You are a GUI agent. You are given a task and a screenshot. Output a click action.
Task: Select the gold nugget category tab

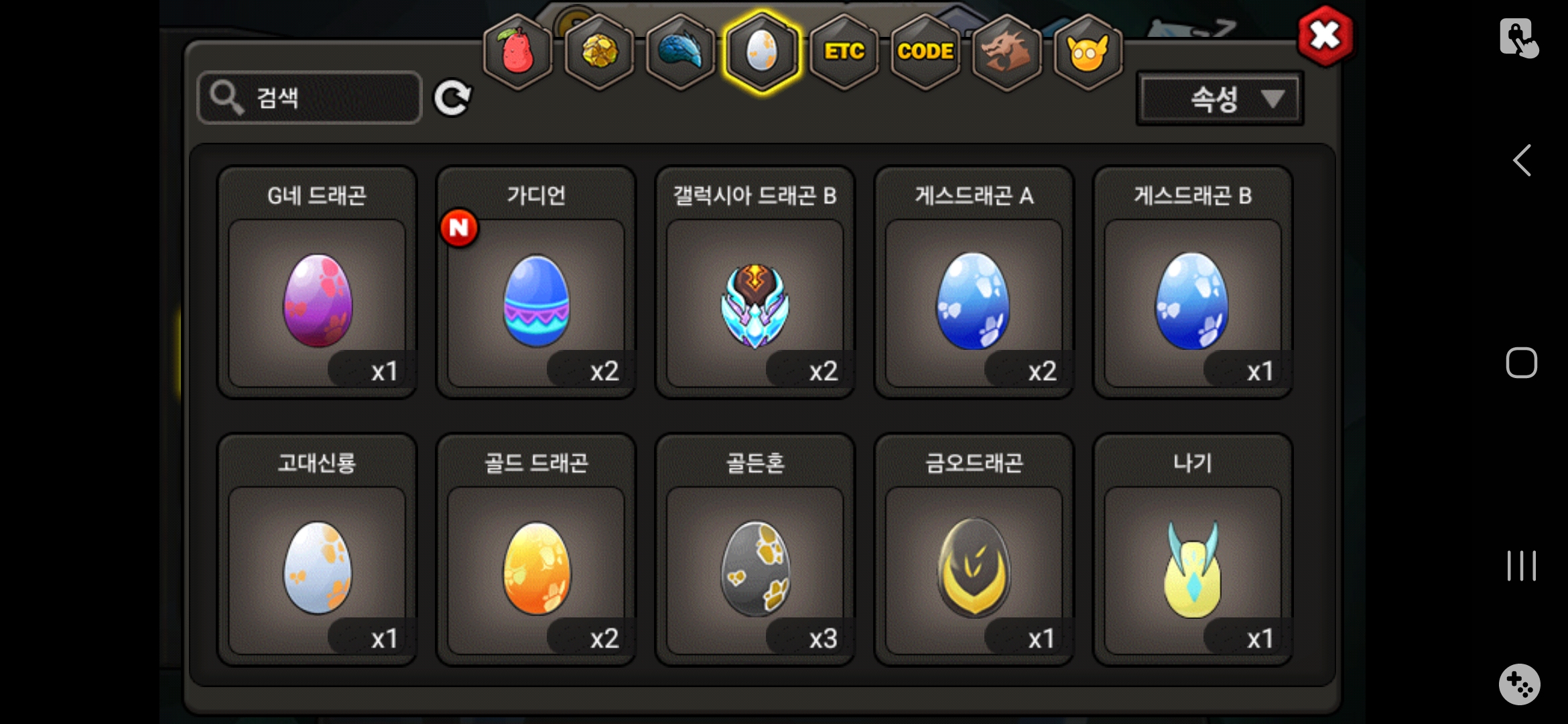(599, 52)
